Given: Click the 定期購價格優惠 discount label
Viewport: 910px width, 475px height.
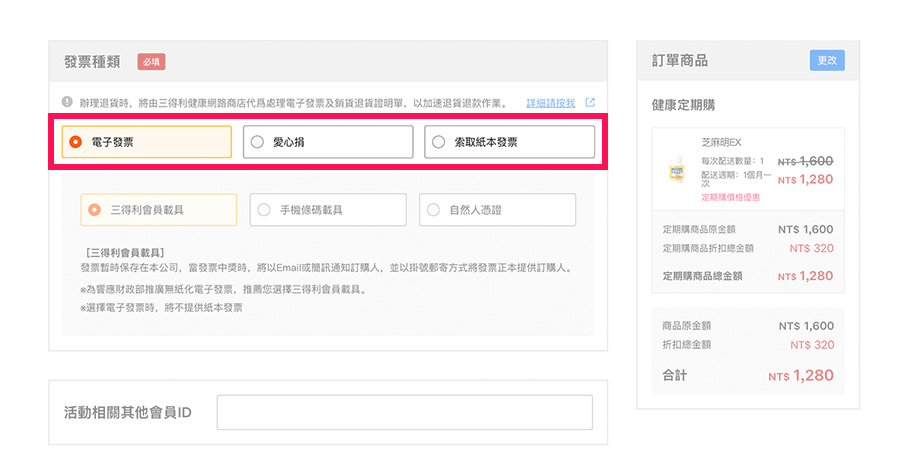Looking at the screenshot, I should click(x=730, y=197).
